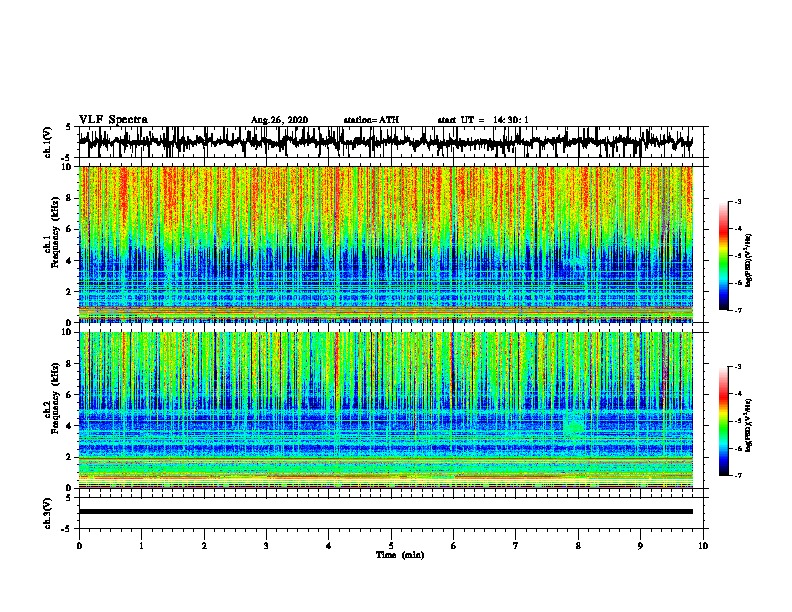The height and width of the screenshot is (612, 792).
Task: Click the "VLF Spectra" plot title
Action: 113,120
